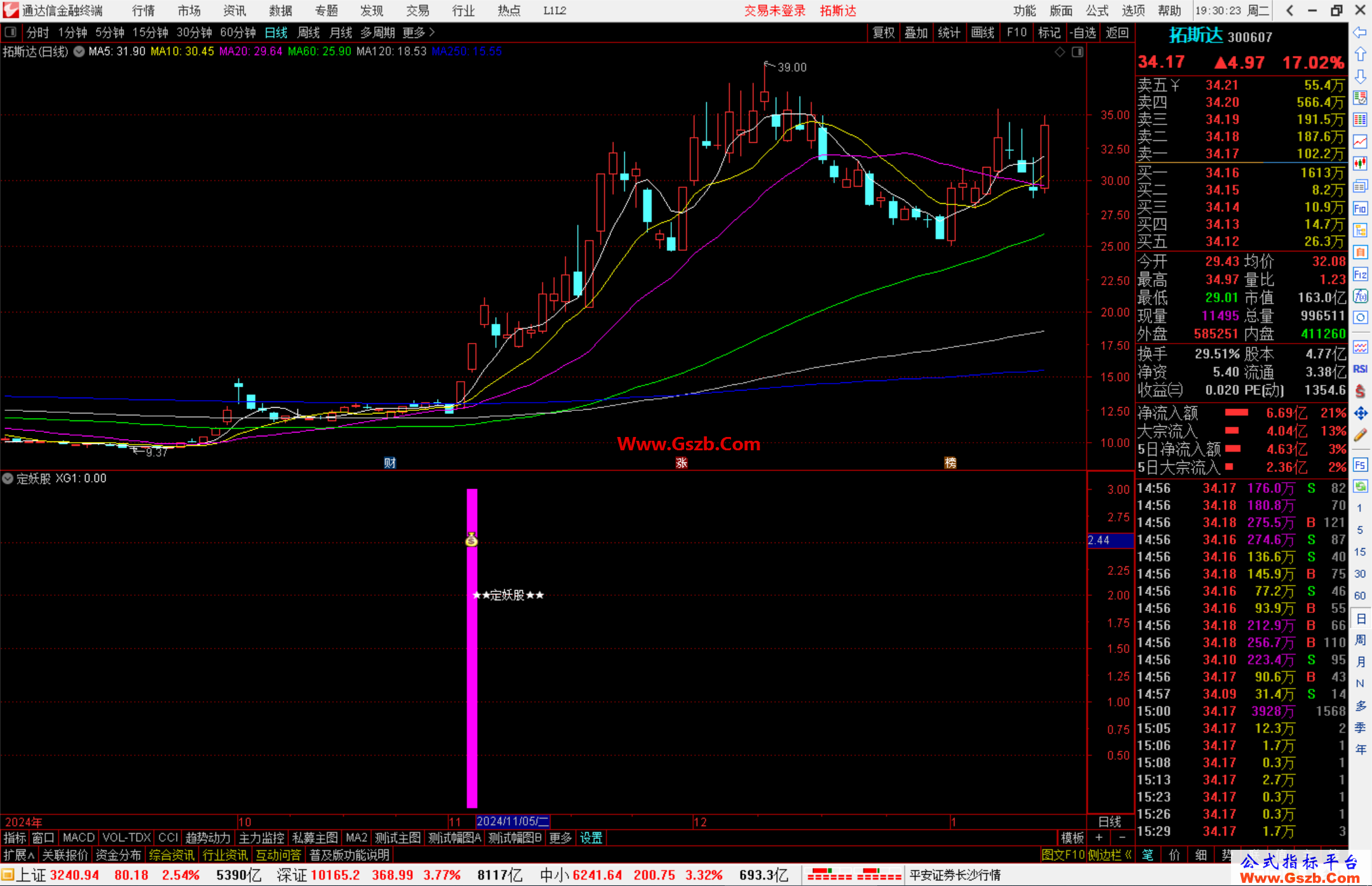Viewport: 1372px width, 886px height.
Task: Select the VOL-TDX indicator tab
Action: [126, 838]
